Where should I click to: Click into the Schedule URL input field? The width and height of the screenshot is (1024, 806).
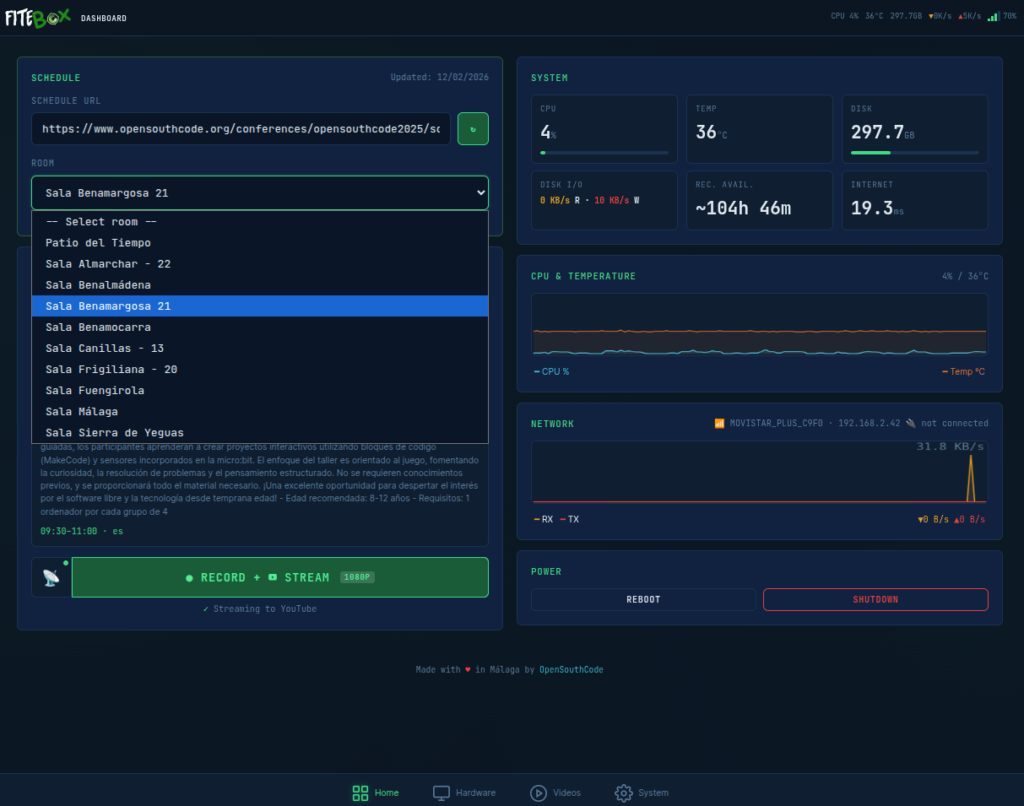point(240,129)
